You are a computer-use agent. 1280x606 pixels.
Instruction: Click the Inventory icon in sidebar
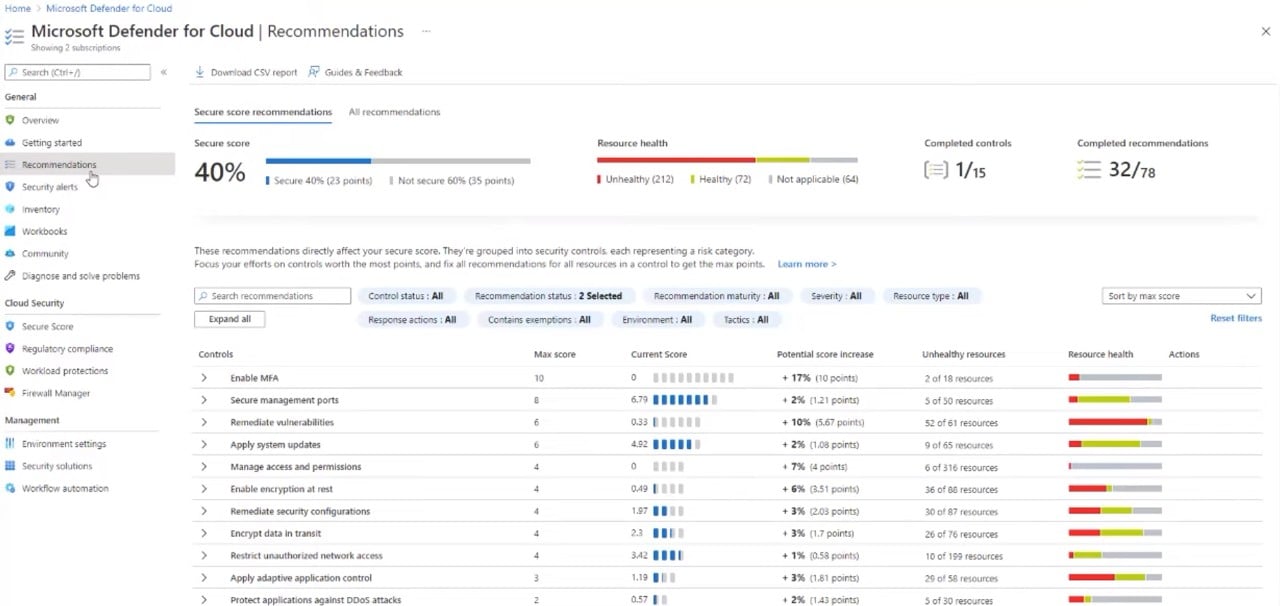(10, 209)
